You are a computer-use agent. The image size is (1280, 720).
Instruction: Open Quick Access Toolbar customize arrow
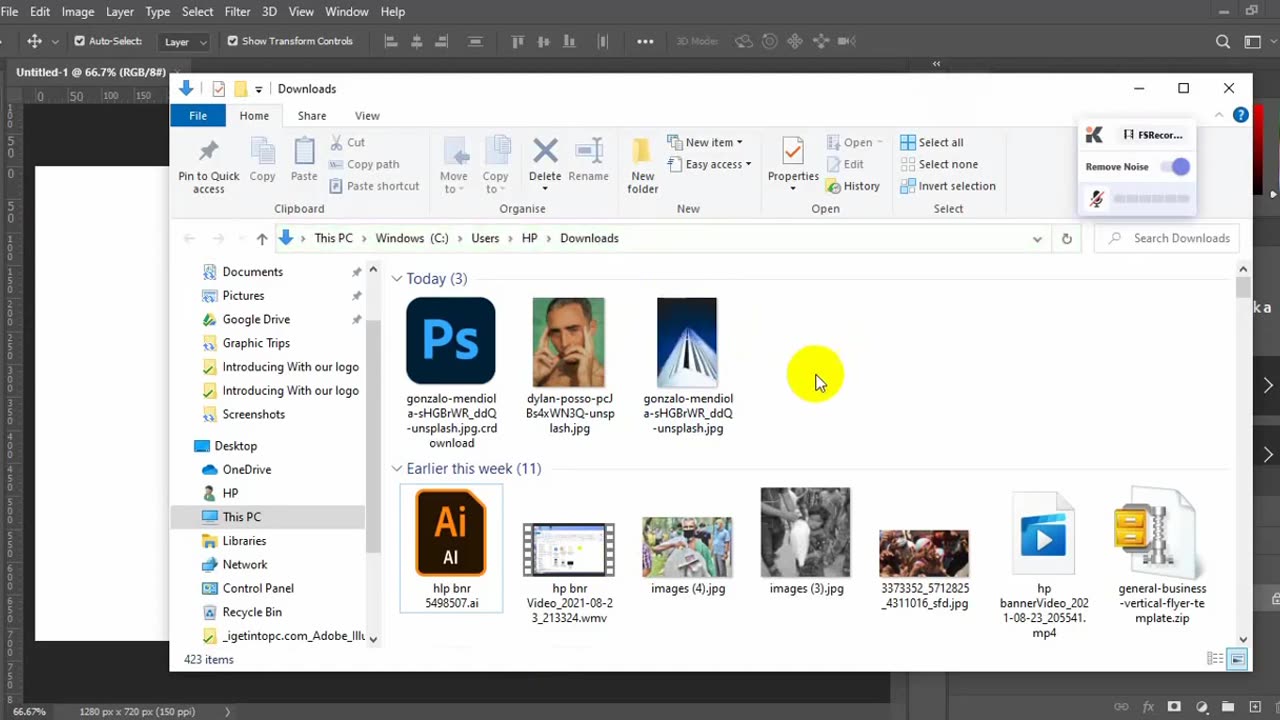pyautogui.click(x=258, y=89)
